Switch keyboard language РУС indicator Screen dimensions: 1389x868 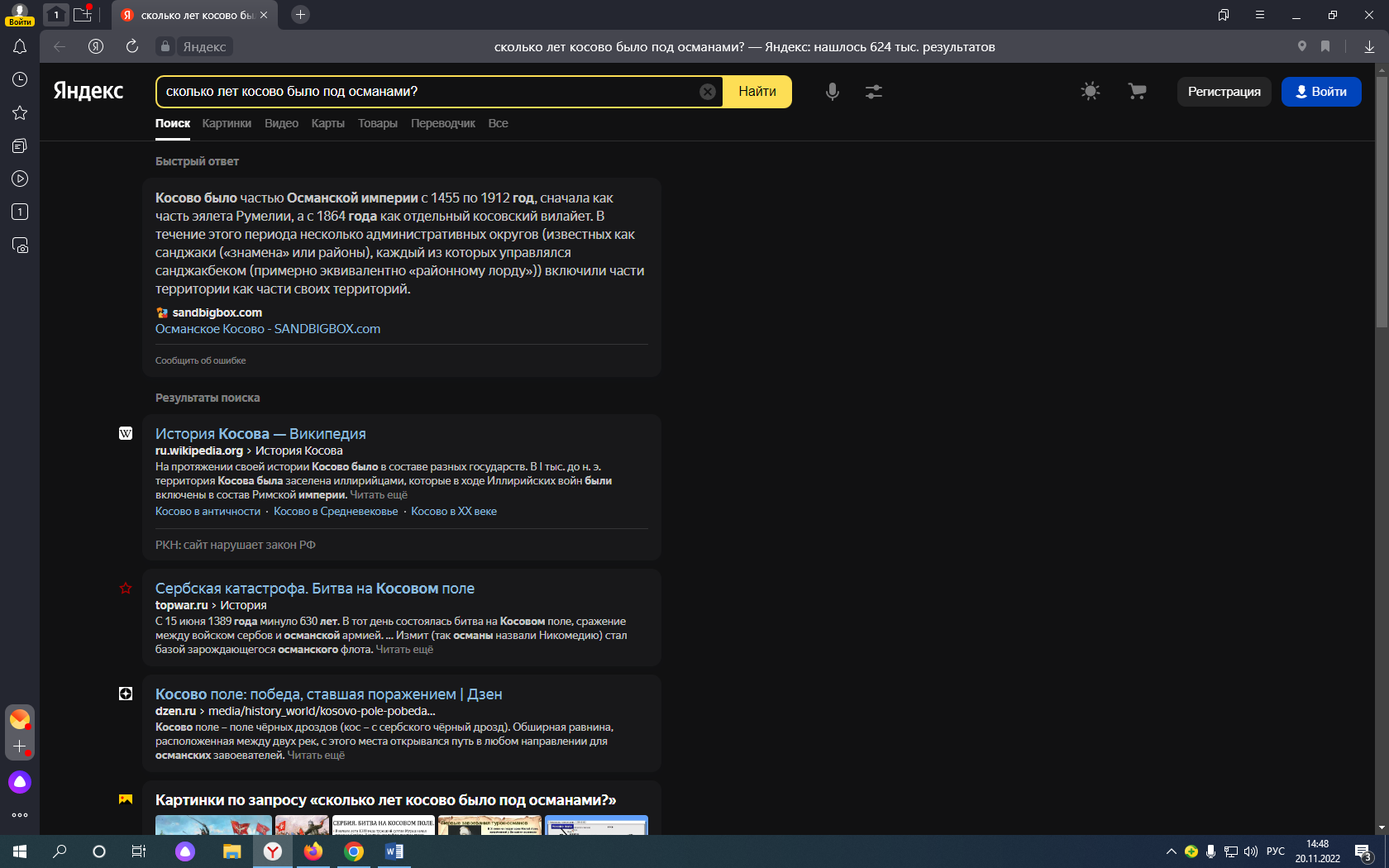(1276, 851)
